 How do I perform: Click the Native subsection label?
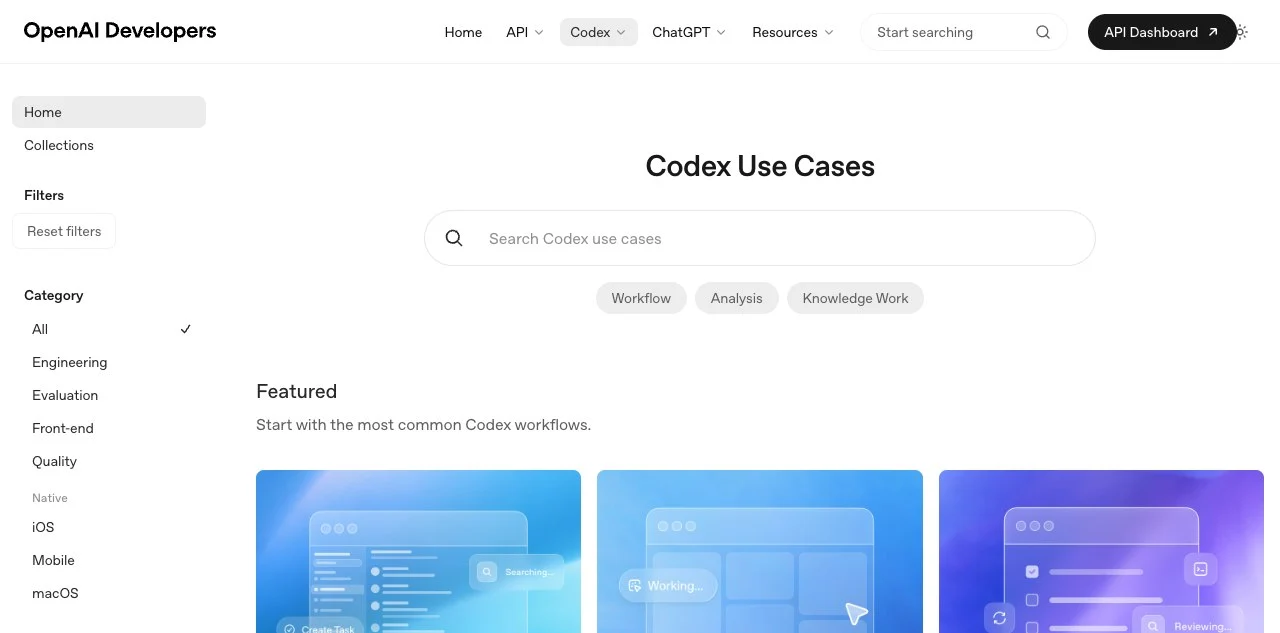pyautogui.click(x=50, y=498)
